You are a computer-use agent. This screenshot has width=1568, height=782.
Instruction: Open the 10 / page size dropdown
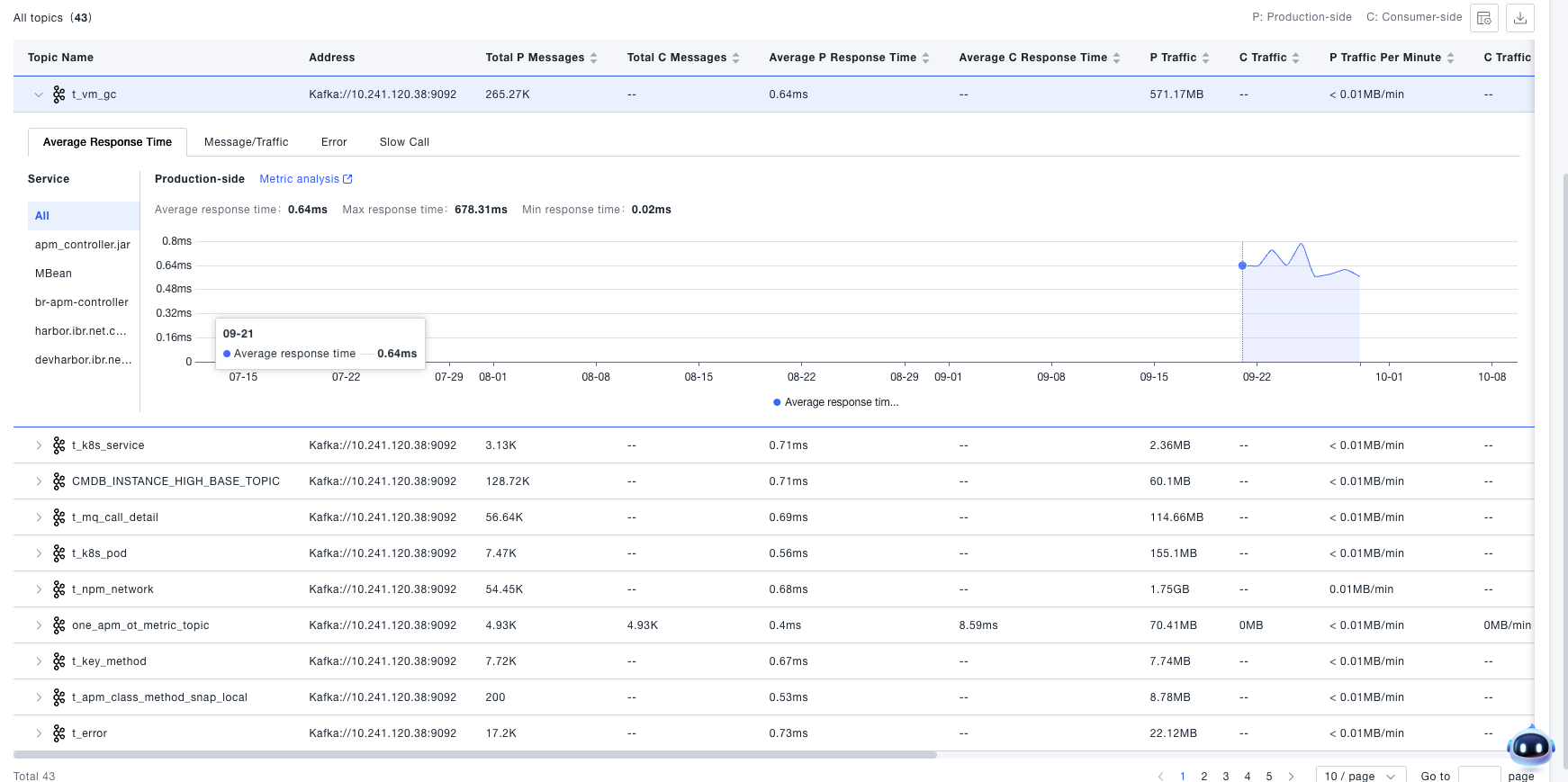(x=1359, y=776)
